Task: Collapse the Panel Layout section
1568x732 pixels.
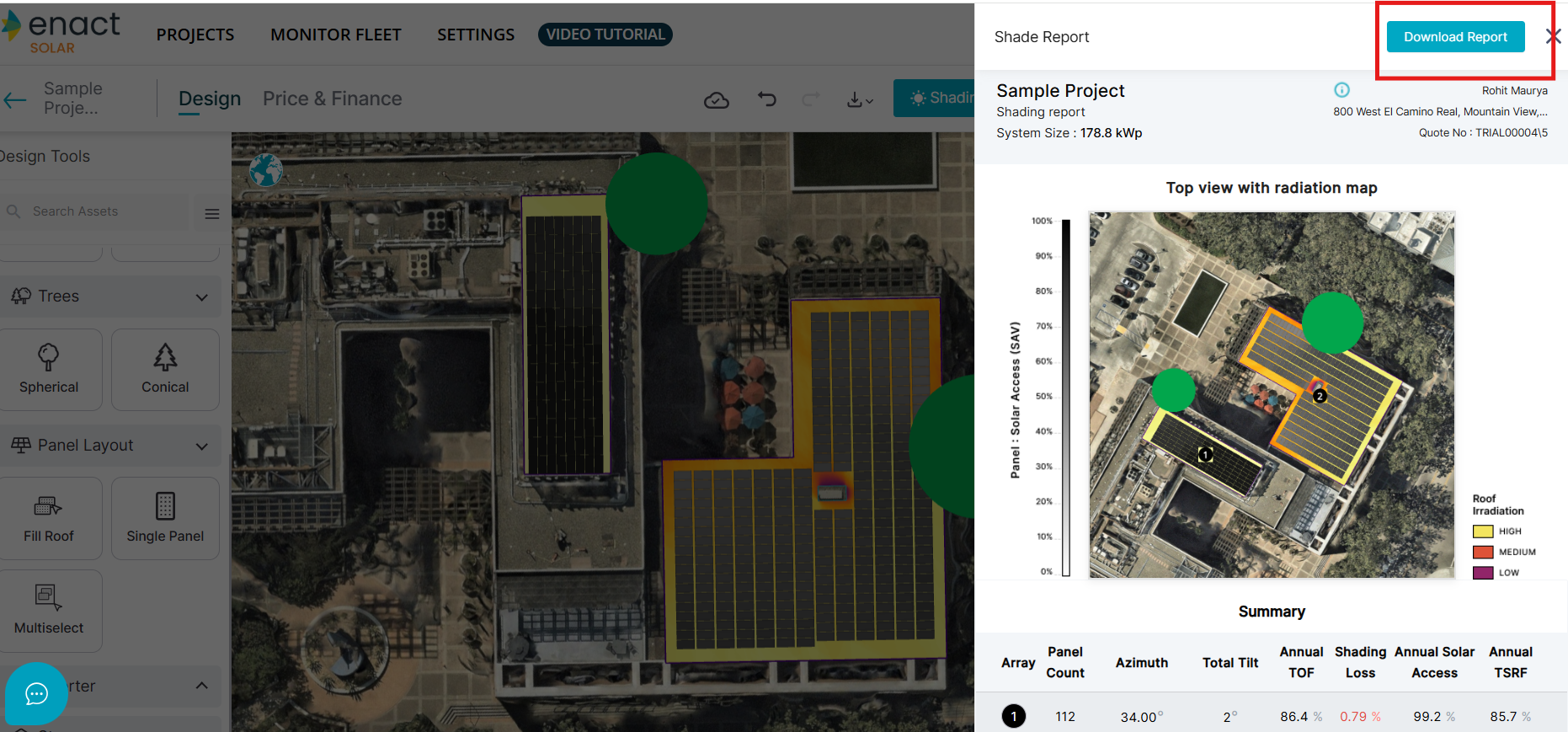Action: coord(202,446)
